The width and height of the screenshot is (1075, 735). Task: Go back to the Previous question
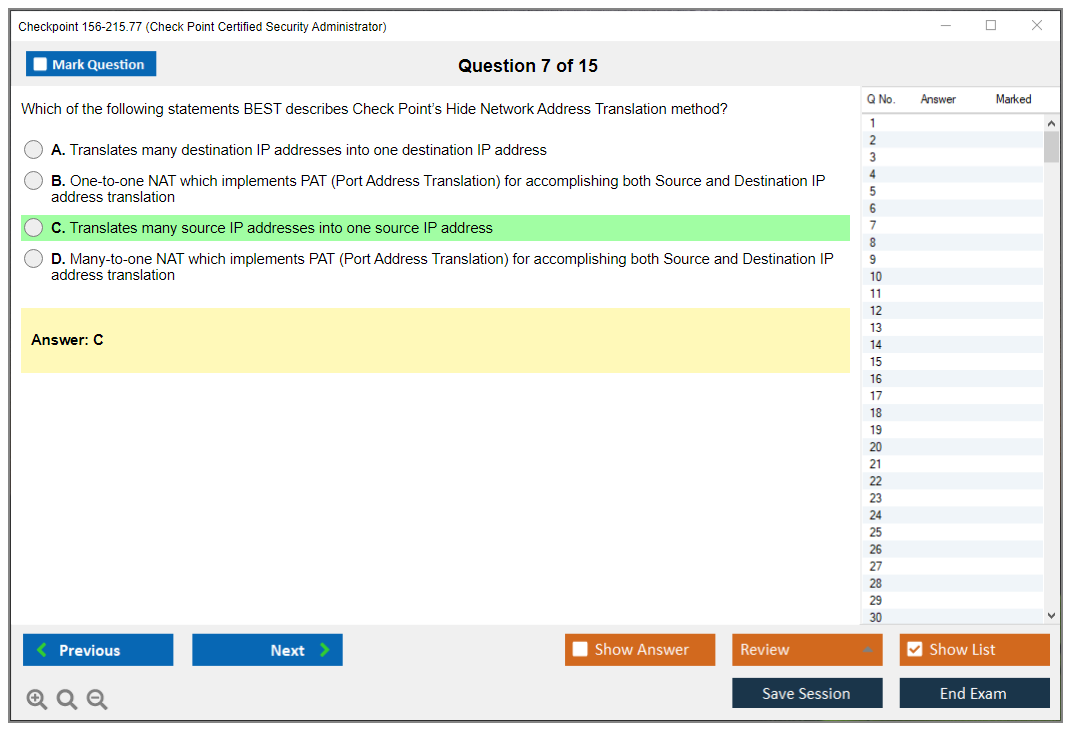pyautogui.click(x=98, y=650)
